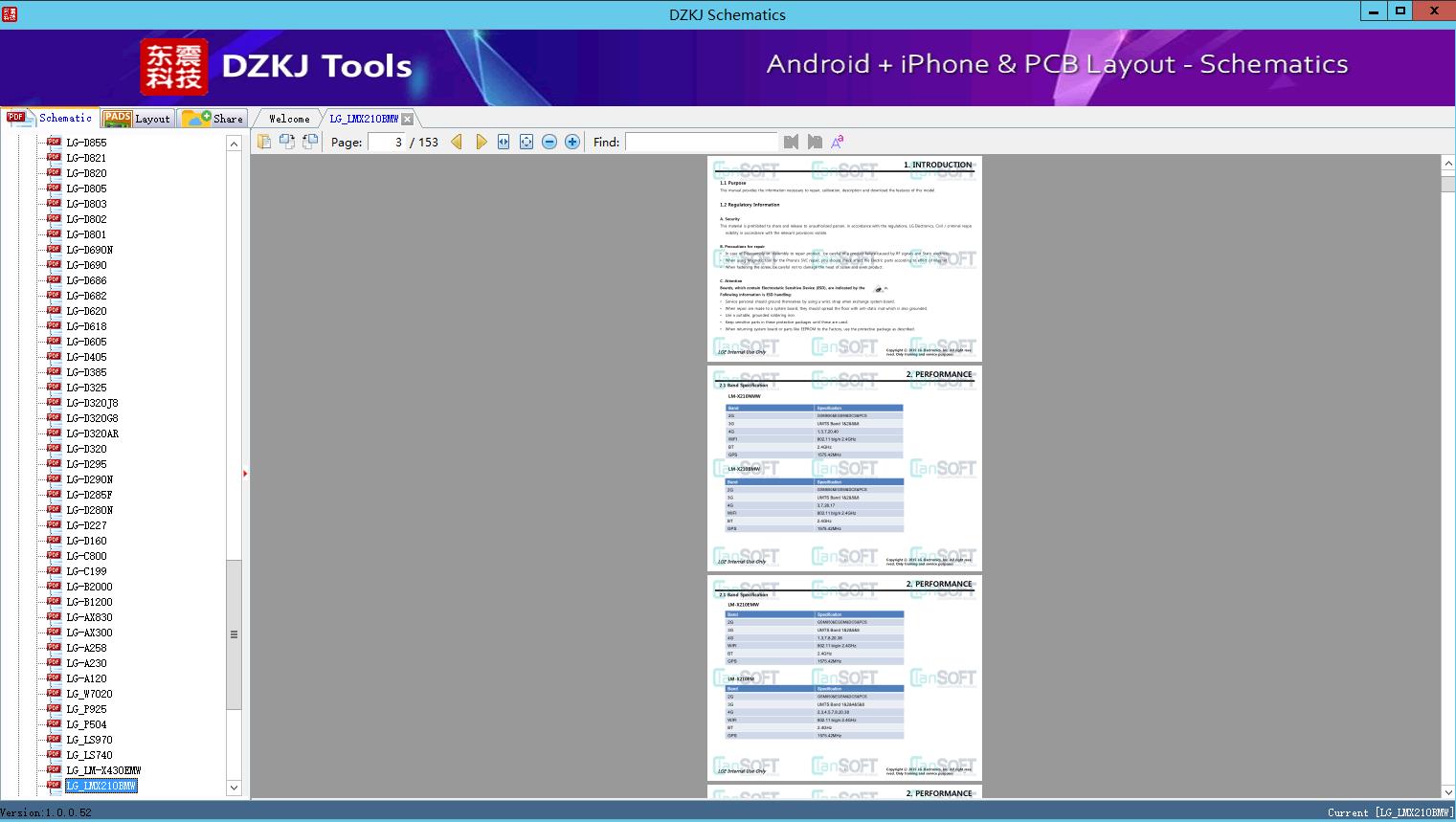Select LG-D682 model

tap(86, 296)
